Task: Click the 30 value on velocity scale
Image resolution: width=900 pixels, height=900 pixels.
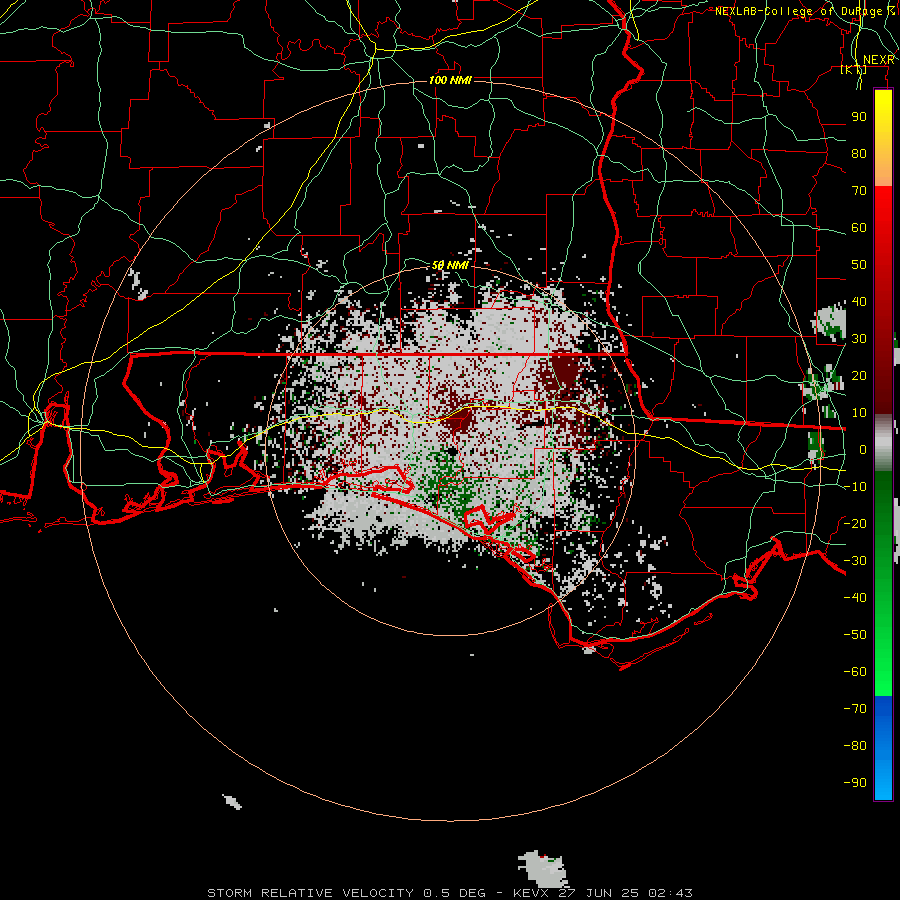Action: (x=859, y=339)
